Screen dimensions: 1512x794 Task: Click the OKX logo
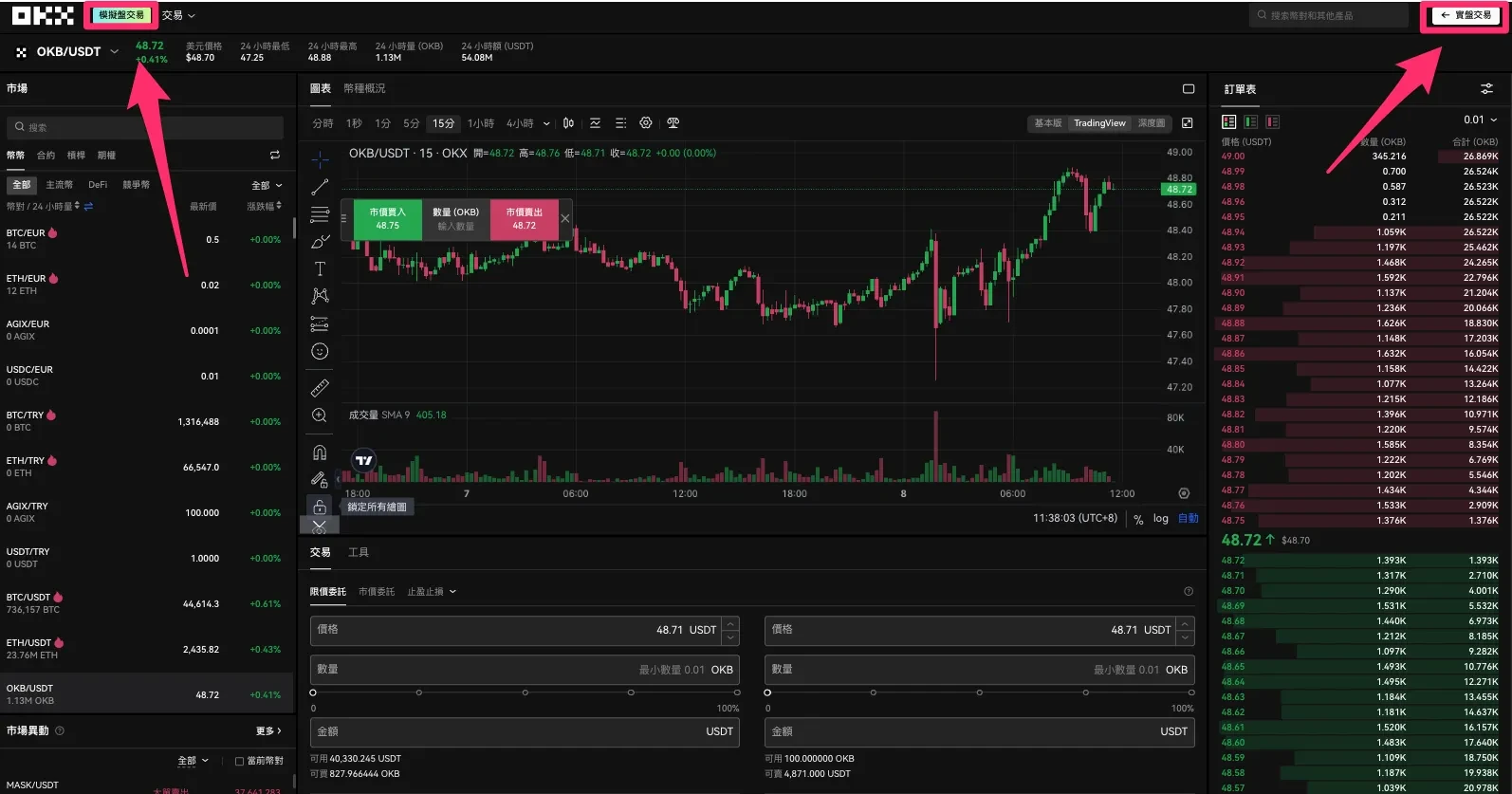pyautogui.click(x=43, y=15)
